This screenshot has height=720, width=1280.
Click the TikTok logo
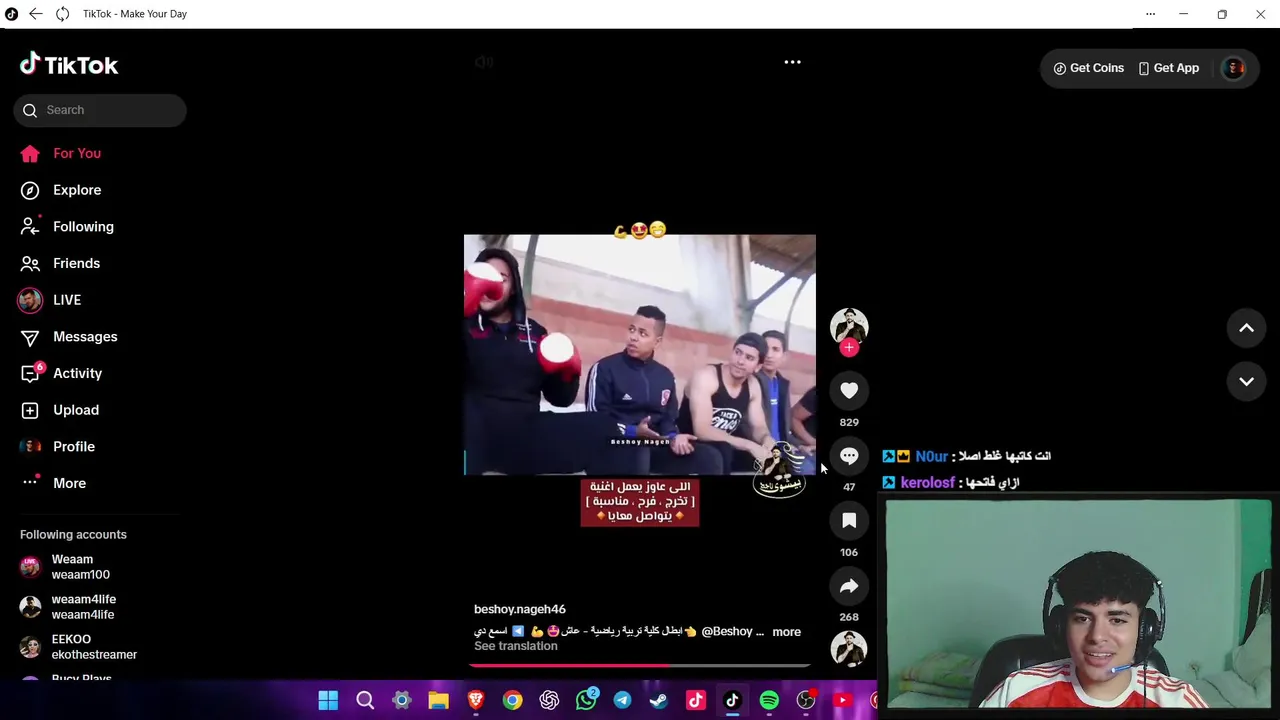point(69,65)
